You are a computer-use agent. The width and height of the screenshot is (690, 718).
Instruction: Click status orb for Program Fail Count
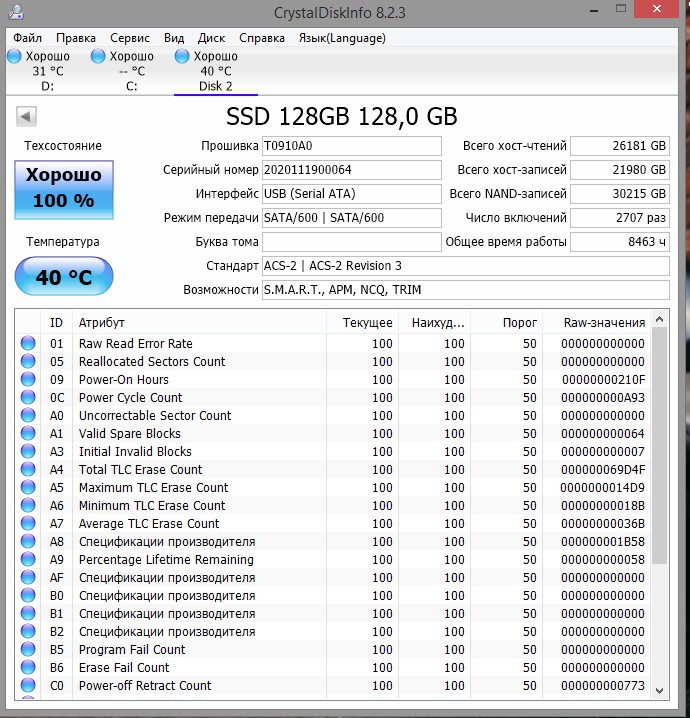pyautogui.click(x=28, y=650)
